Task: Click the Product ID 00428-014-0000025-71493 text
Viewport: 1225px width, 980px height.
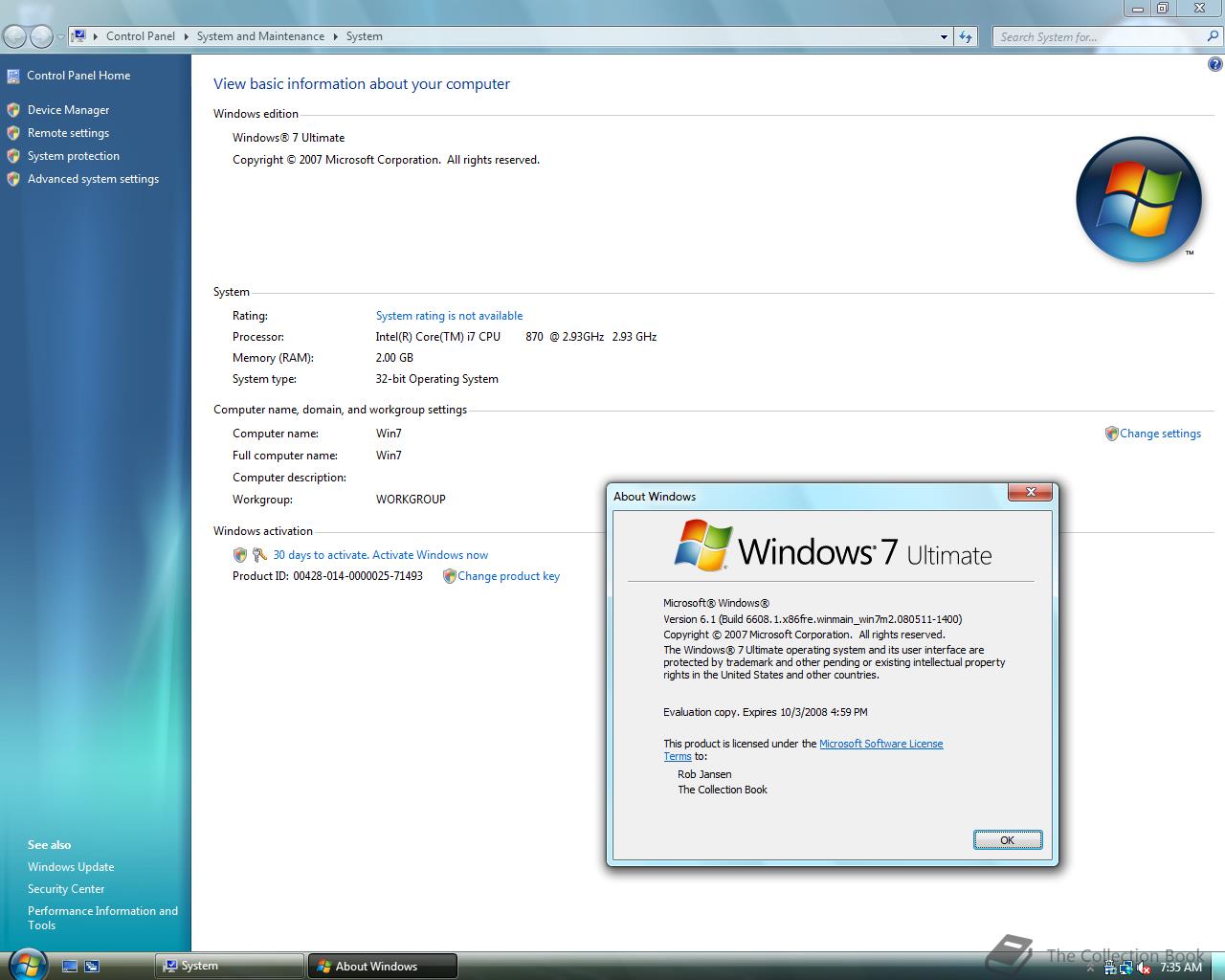Action: pyautogui.click(x=327, y=576)
